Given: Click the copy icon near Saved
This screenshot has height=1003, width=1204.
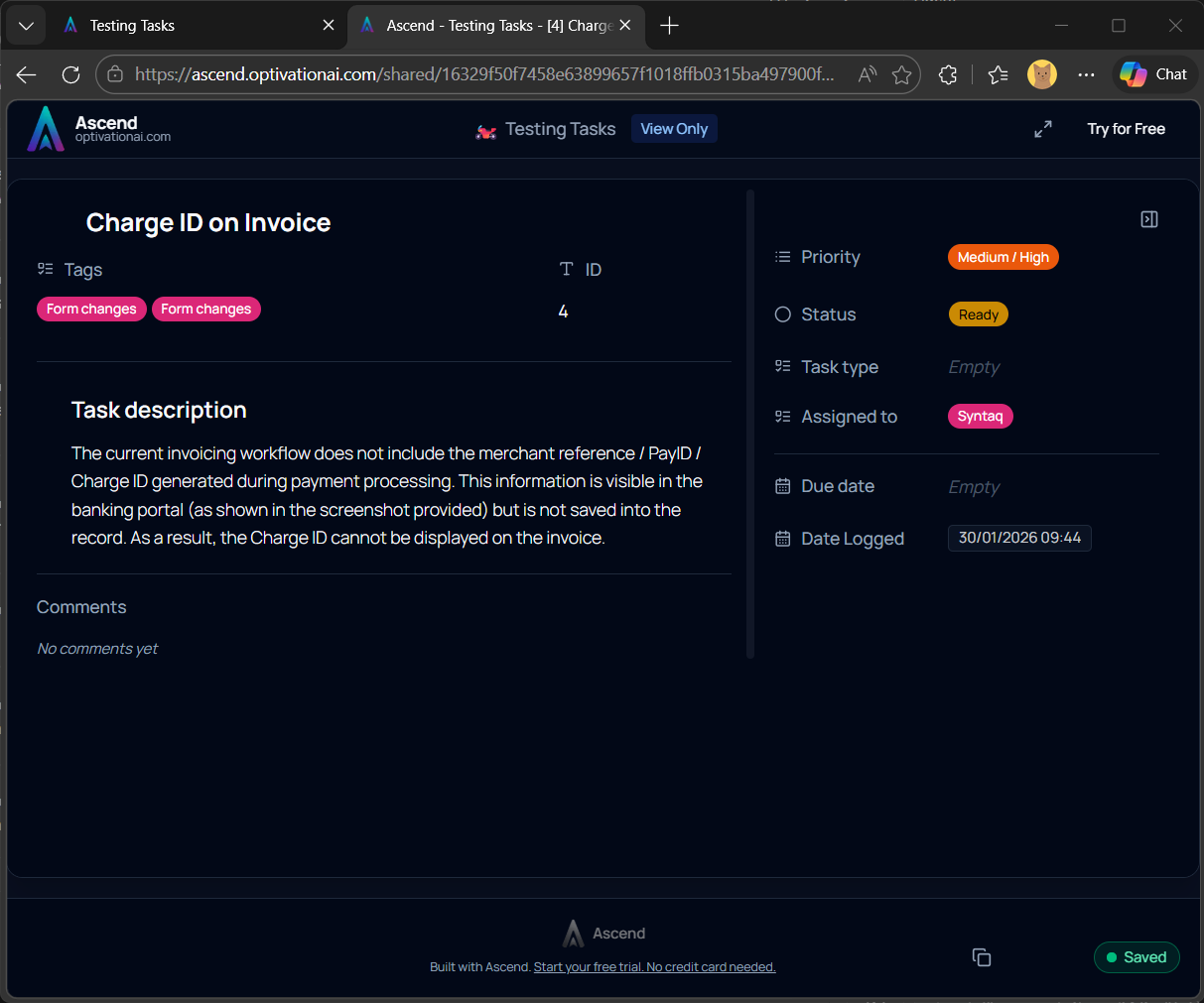Looking at the screenshot, I should [x=981, y=957].
